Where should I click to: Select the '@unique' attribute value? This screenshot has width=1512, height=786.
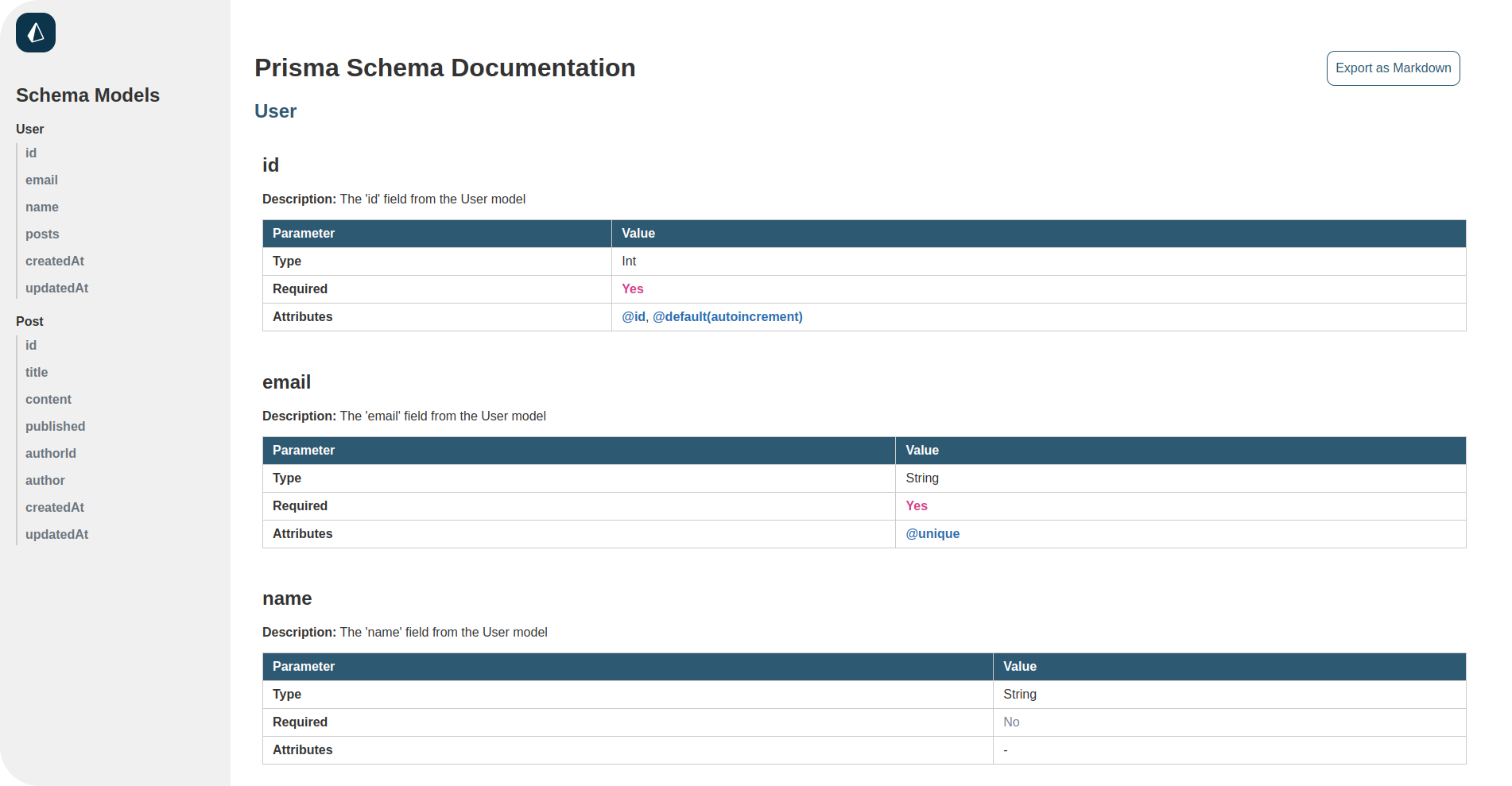point(932,533)
